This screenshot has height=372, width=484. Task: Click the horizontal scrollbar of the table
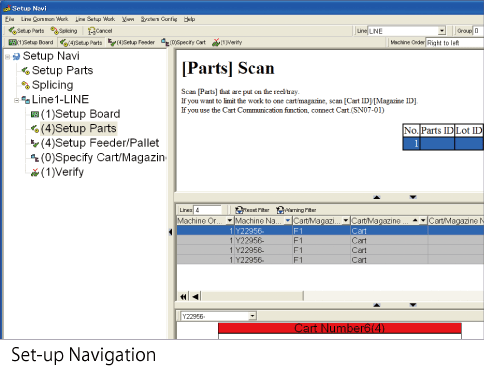tap(253, 296)
